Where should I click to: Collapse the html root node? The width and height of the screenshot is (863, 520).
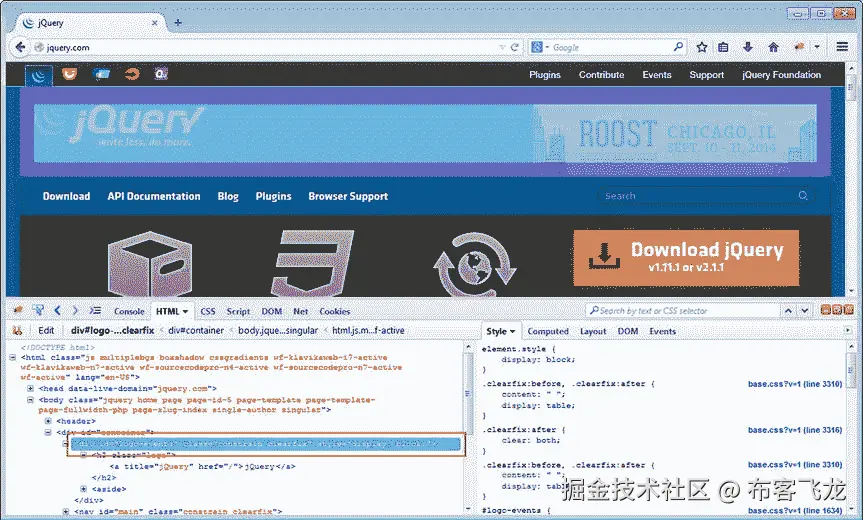click(x=12, y=358)
